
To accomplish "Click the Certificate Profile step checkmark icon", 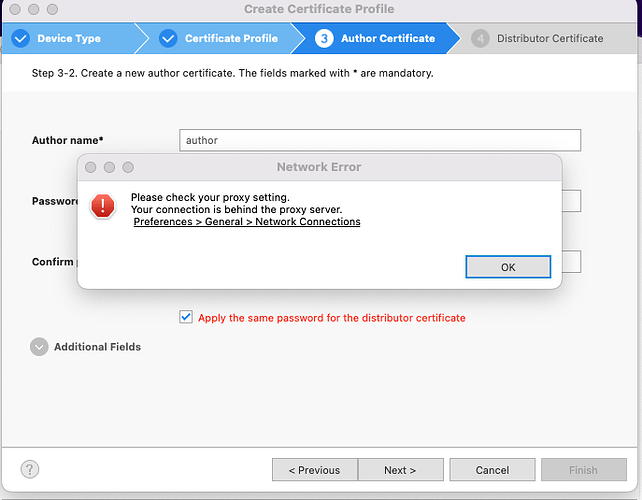I will pos(168,38).
